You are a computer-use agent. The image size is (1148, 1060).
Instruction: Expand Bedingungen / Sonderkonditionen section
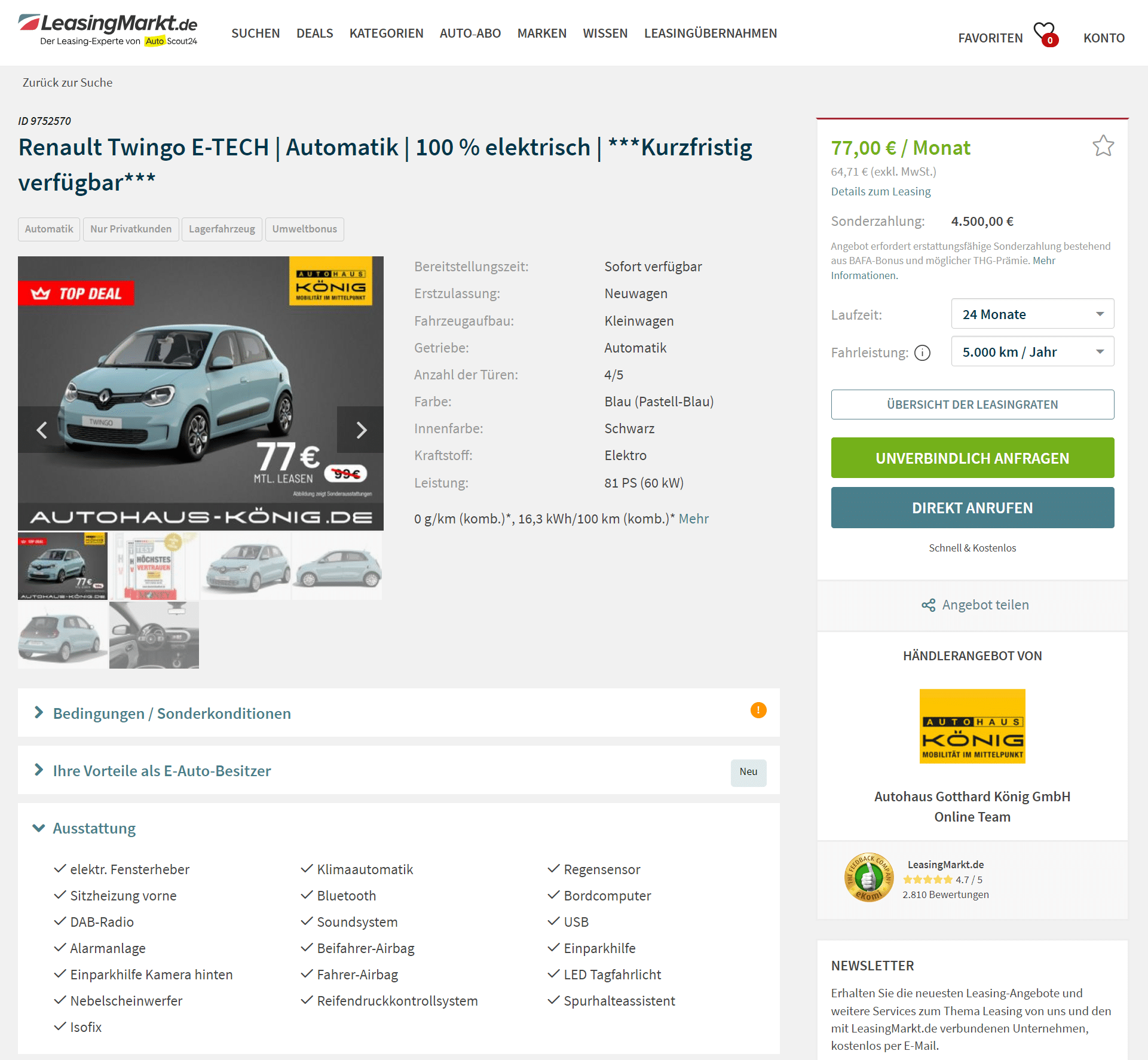point(399,713)
